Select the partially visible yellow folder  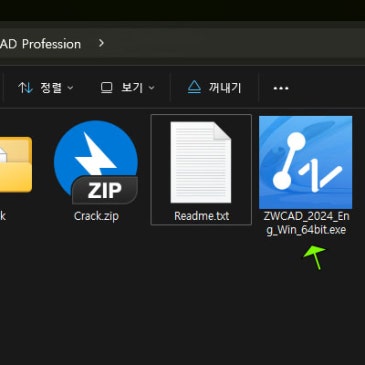16,165
